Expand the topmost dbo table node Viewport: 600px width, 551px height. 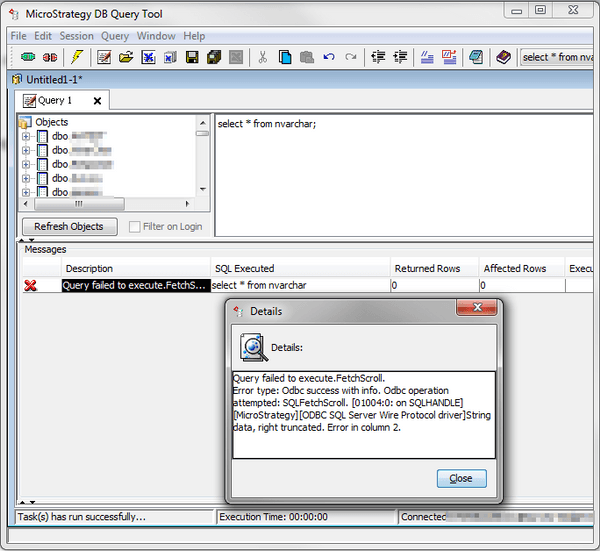(26, 136)
